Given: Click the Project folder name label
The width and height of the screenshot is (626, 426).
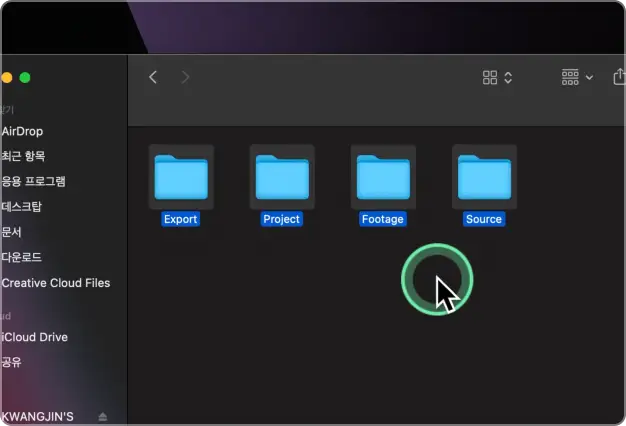Looking at the screenshot, I should (x=281, y=219).
